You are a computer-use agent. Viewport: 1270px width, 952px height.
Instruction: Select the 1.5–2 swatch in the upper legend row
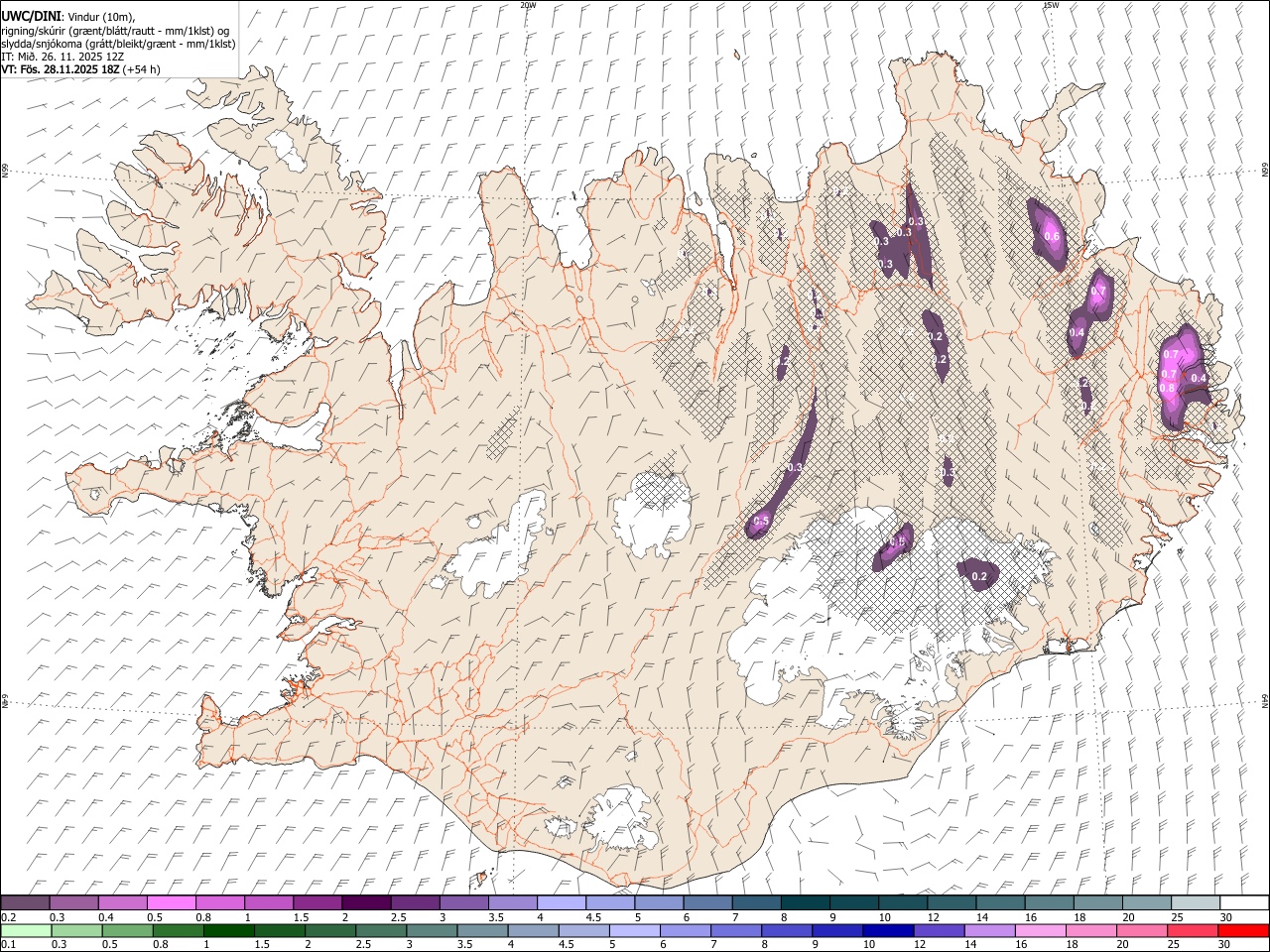point(317,902)
